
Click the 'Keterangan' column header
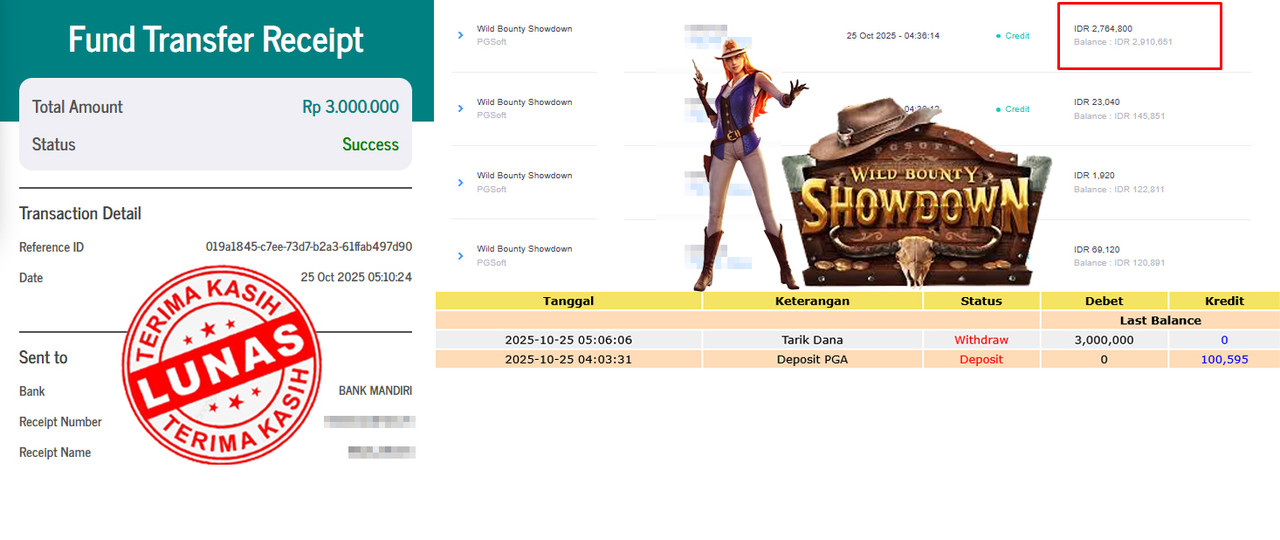click(812, 301)
